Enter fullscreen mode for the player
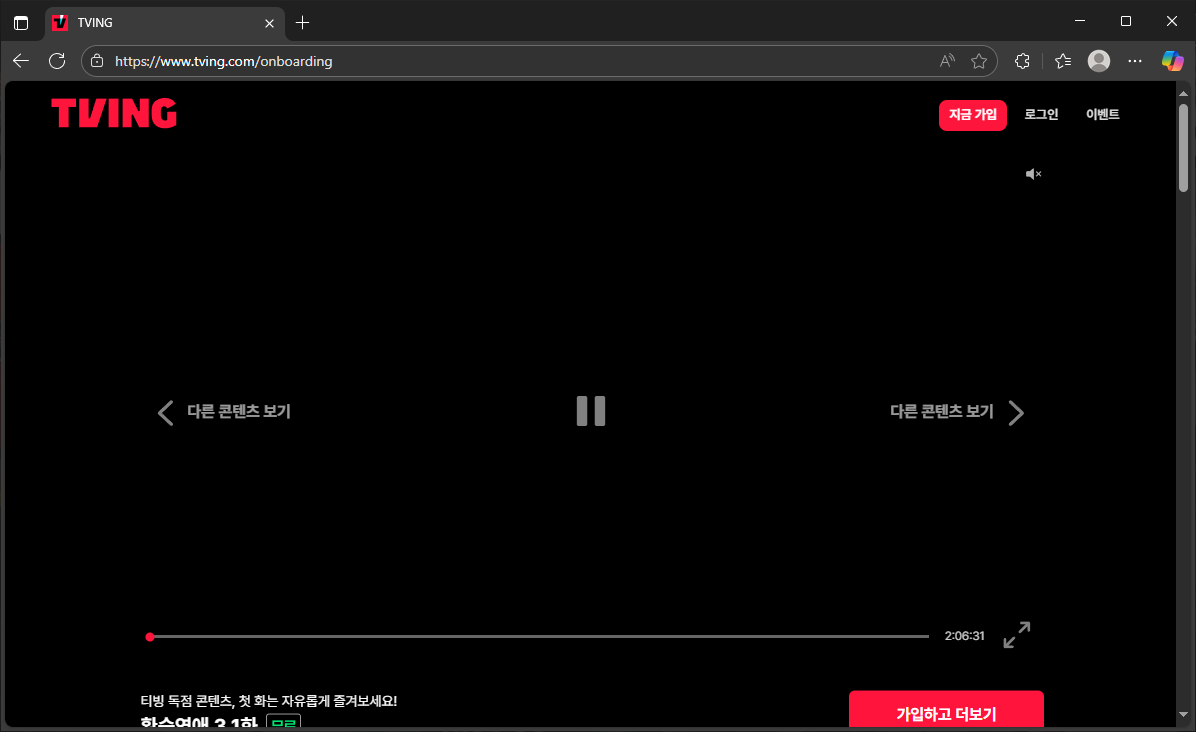The height and width of the screenshot is (732, 1196). (1016, 635)
